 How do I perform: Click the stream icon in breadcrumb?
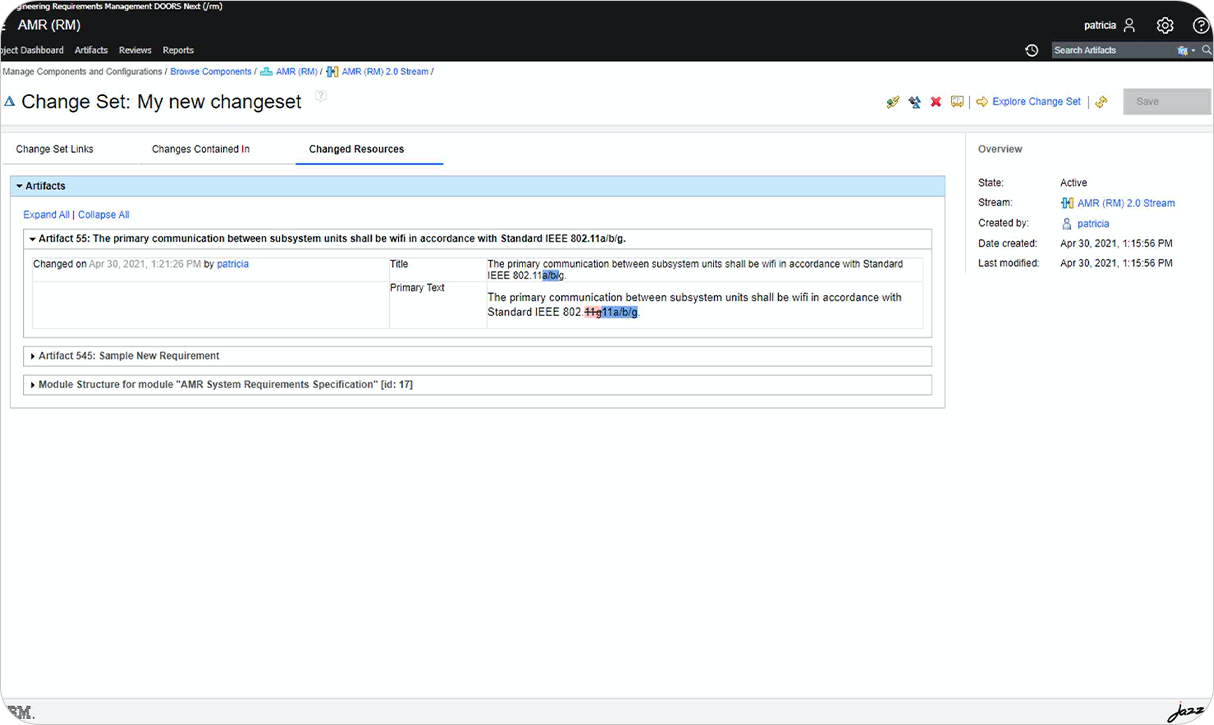pyautogui.click(x=332, y=72)
